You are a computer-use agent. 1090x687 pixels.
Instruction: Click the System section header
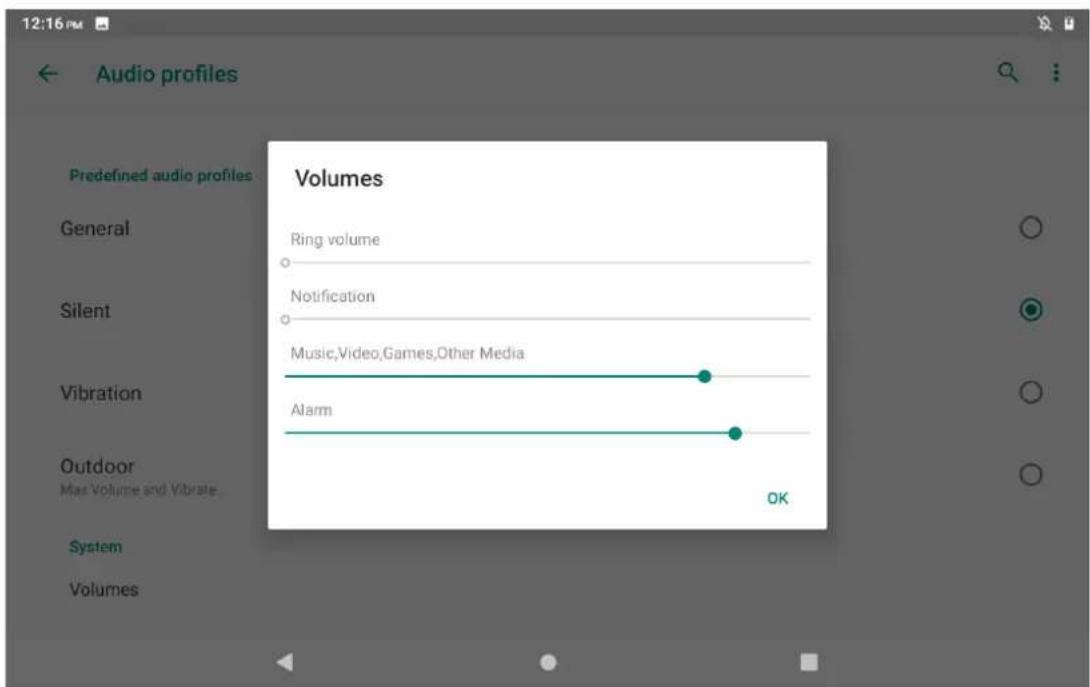(x=95, y=547)
